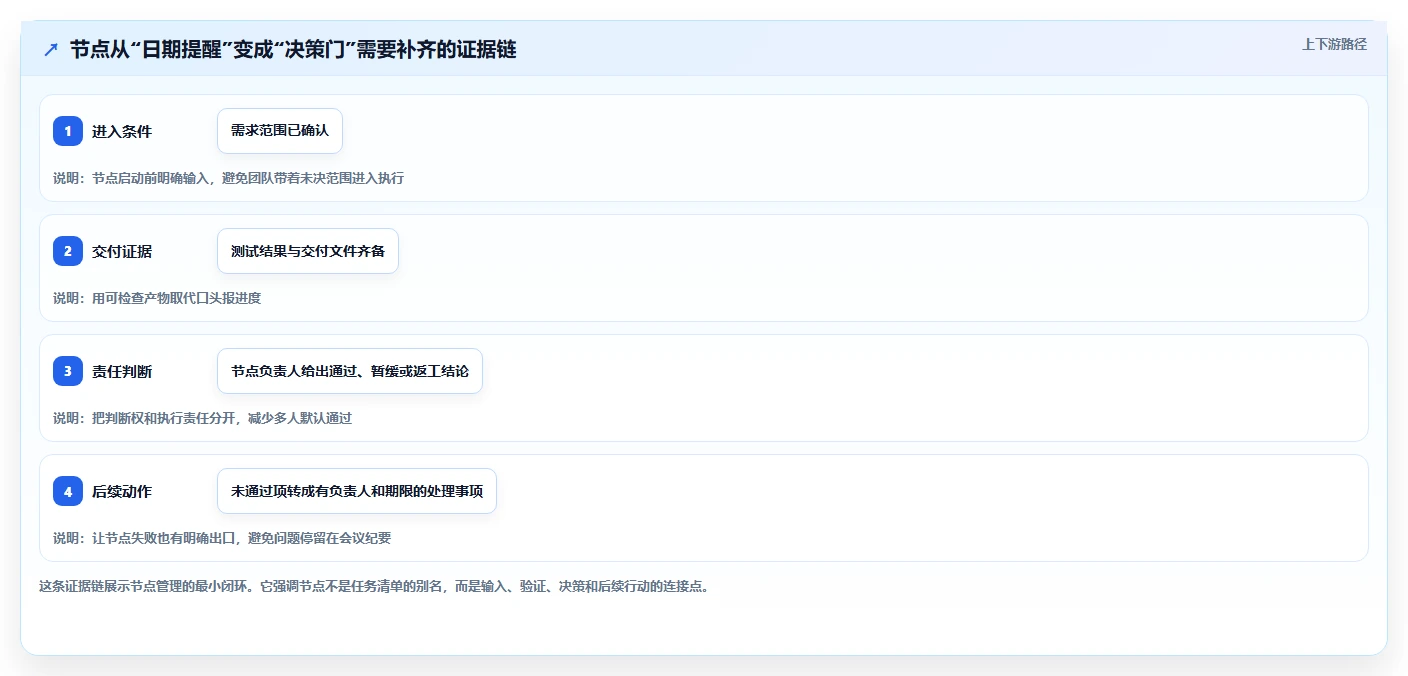Screen dimensions: 1408x676
Task: Select the 交付证据 step label
Action: click(122, 251)
